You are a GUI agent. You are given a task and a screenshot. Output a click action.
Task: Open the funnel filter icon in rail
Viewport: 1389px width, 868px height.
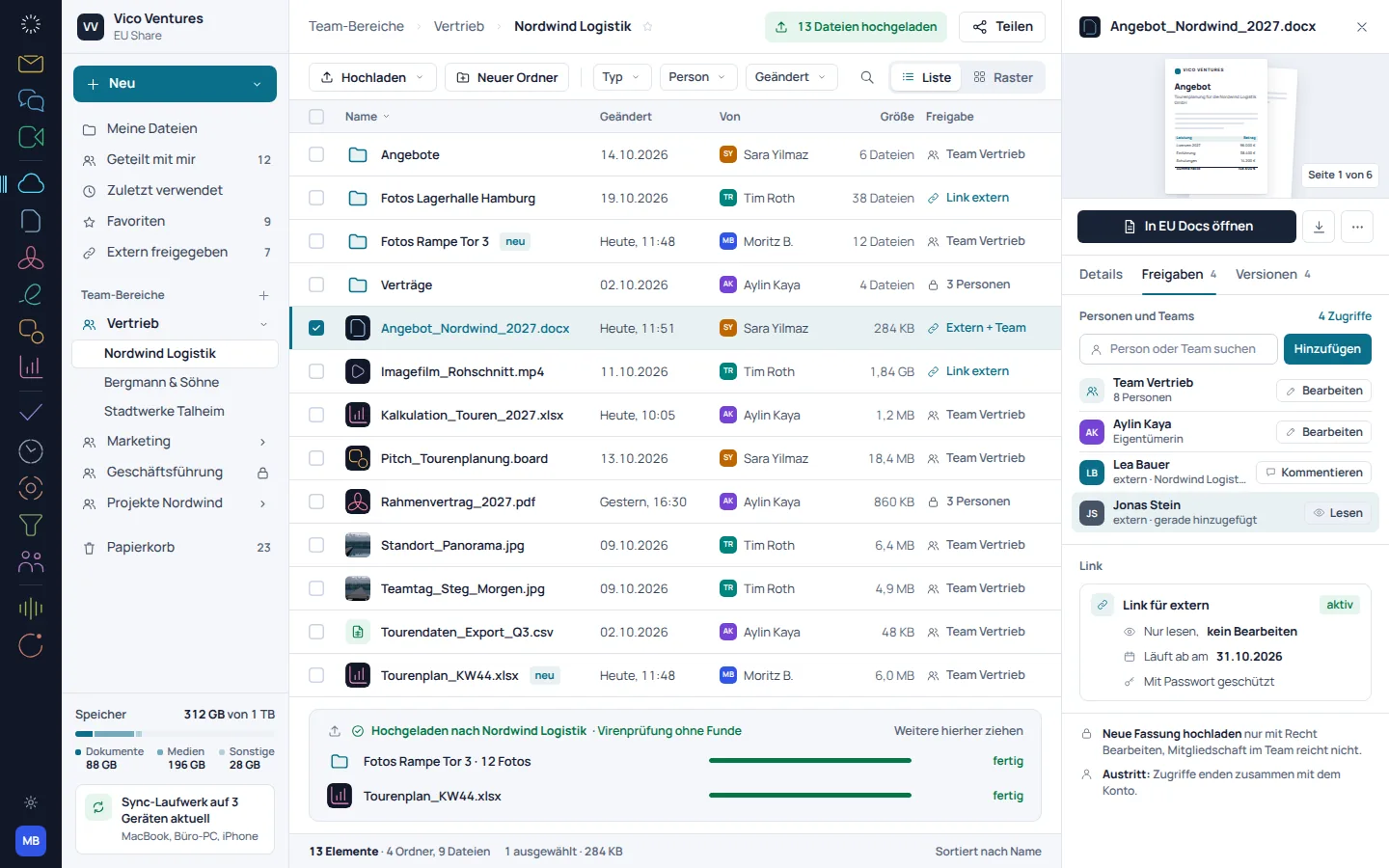tap(31, 525)
